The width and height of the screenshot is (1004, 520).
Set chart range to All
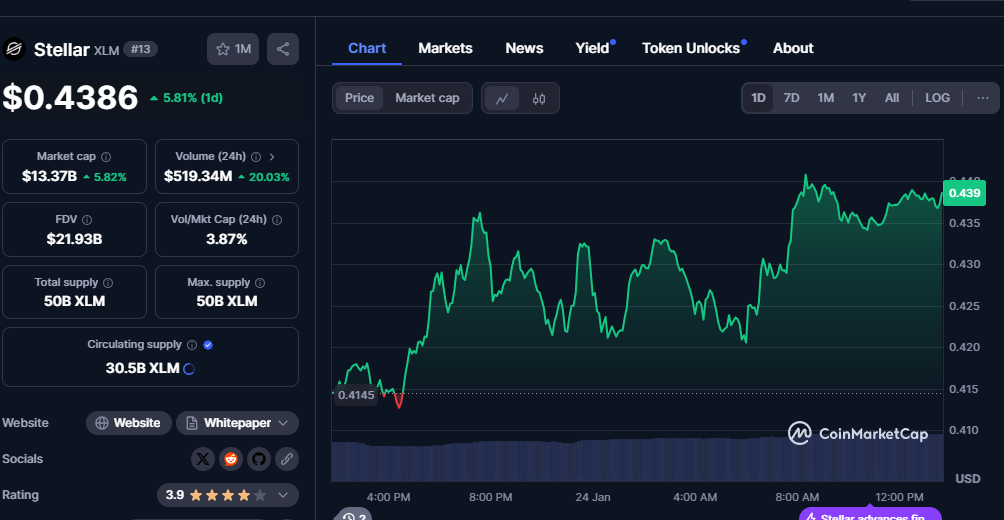(x=892, y=98)
